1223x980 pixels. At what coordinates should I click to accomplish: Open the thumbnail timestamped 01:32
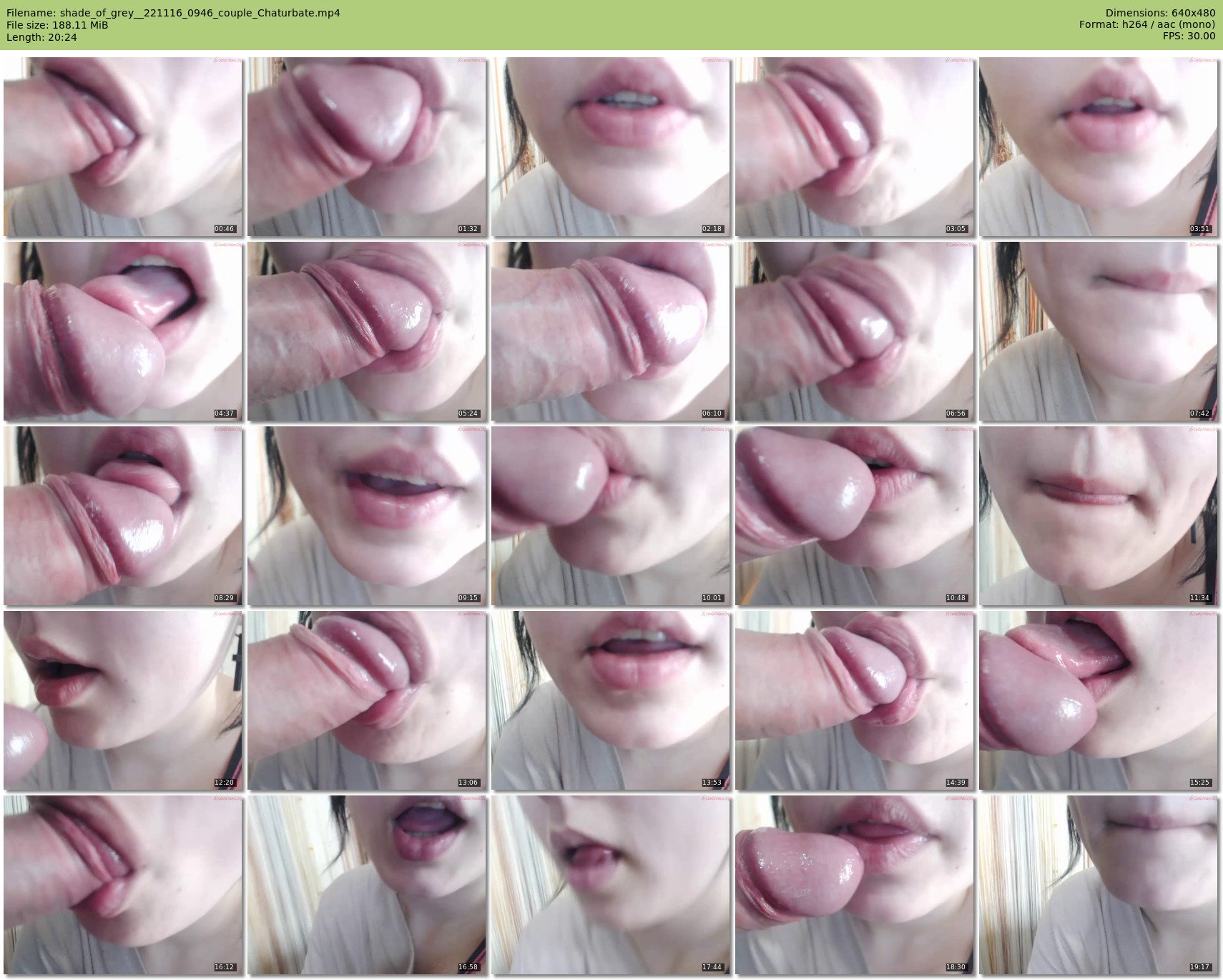tap(367, 147)
